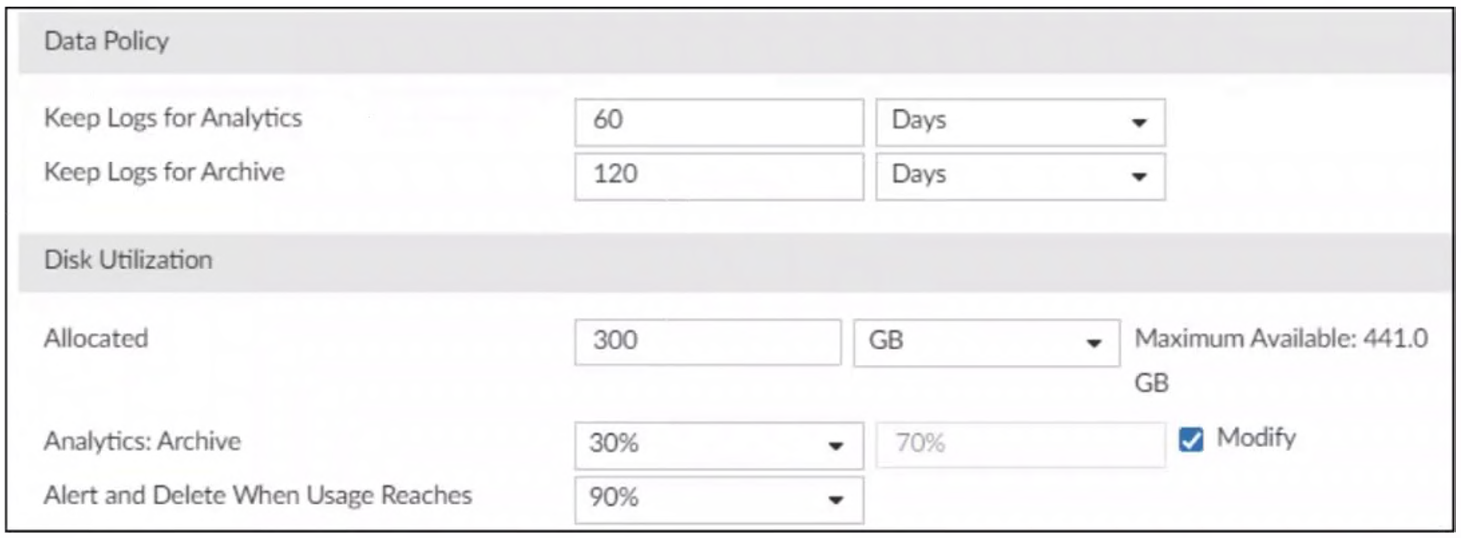This screenshot has width=1461, height=538.
Task: Expand the Analytics: Archive 30% ratio dropdown
Action: pyautogui.click(x=718, y=444)
